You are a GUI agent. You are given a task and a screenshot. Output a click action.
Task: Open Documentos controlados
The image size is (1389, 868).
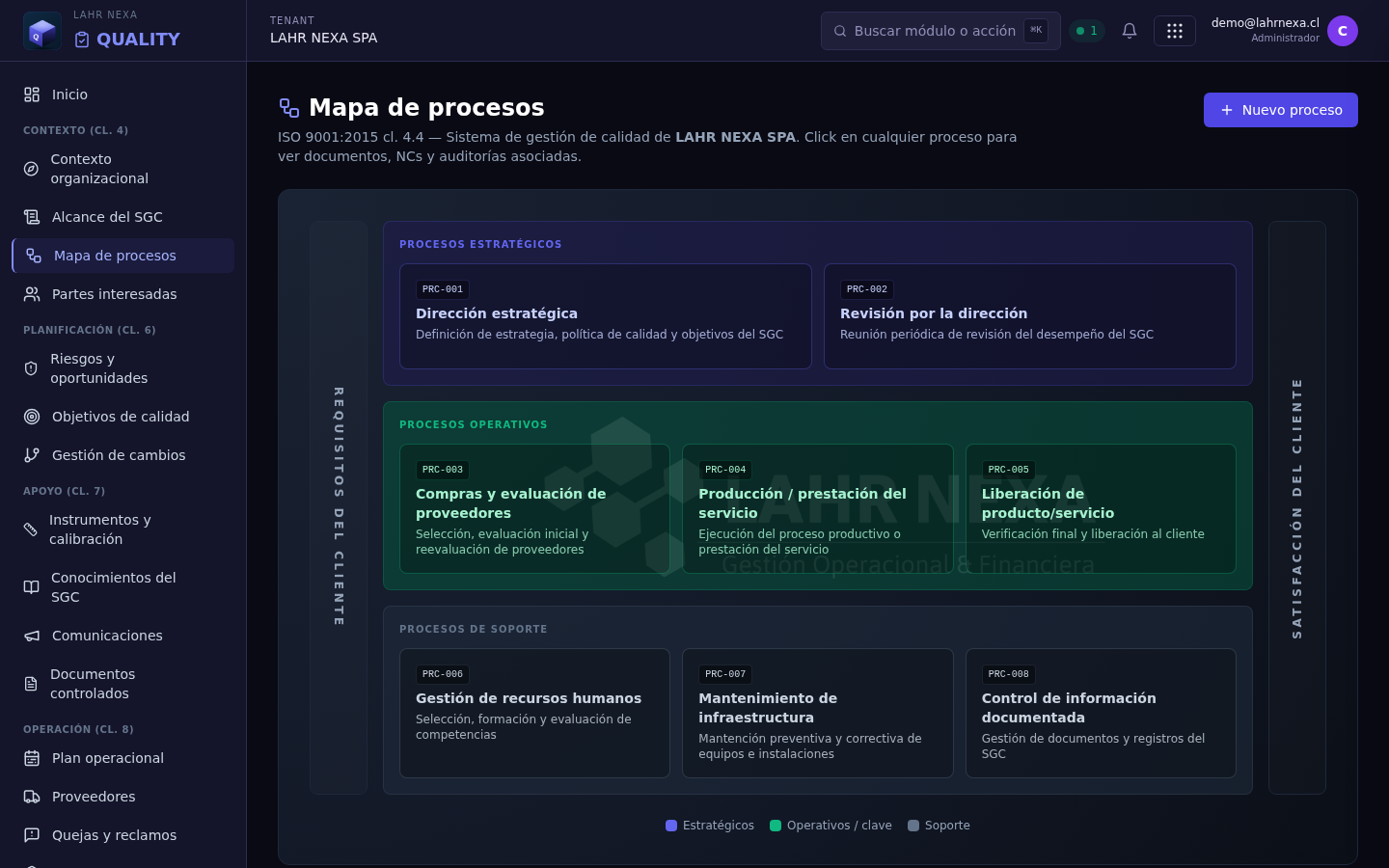tap(123, 684)
